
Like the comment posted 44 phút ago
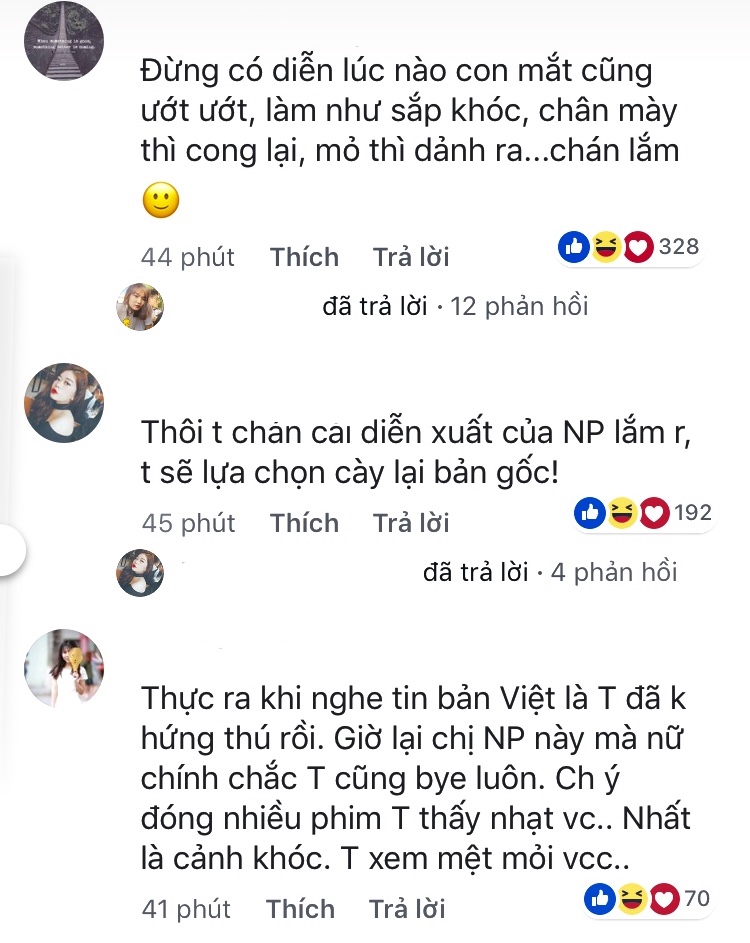[x=304, y=257]
